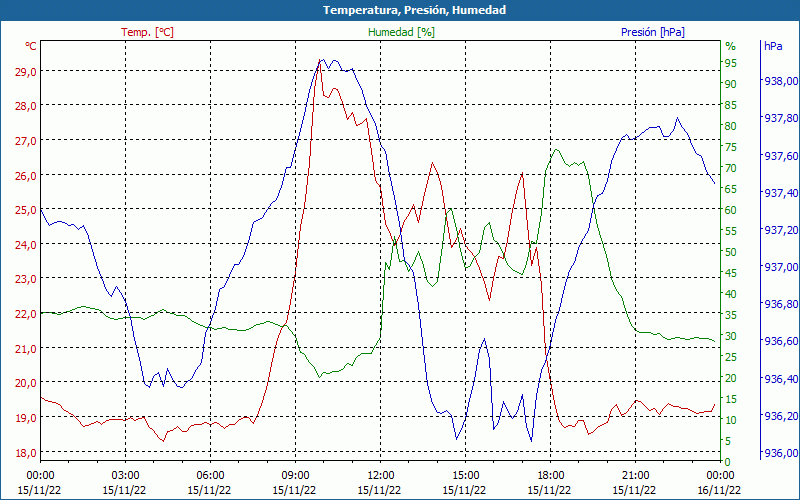Click the 29,0 temperature axis value

(26, 71)
